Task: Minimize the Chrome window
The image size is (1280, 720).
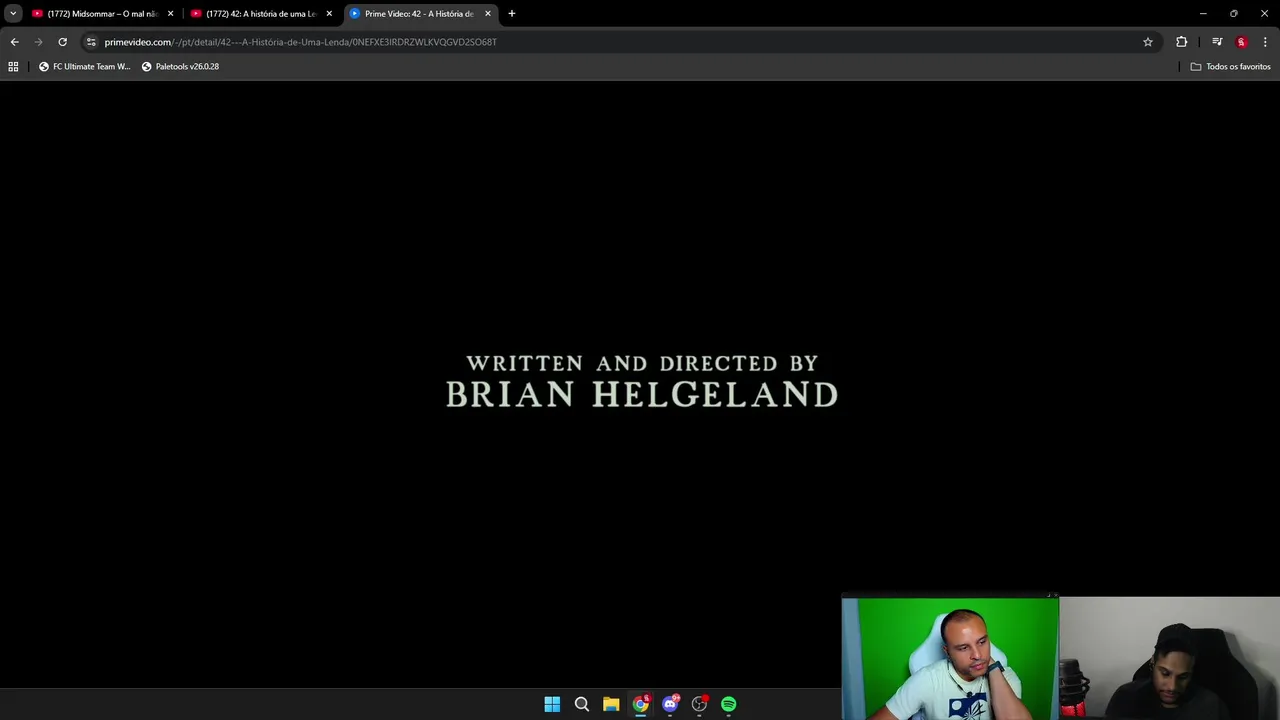Action: click(x=1203, y=14)
